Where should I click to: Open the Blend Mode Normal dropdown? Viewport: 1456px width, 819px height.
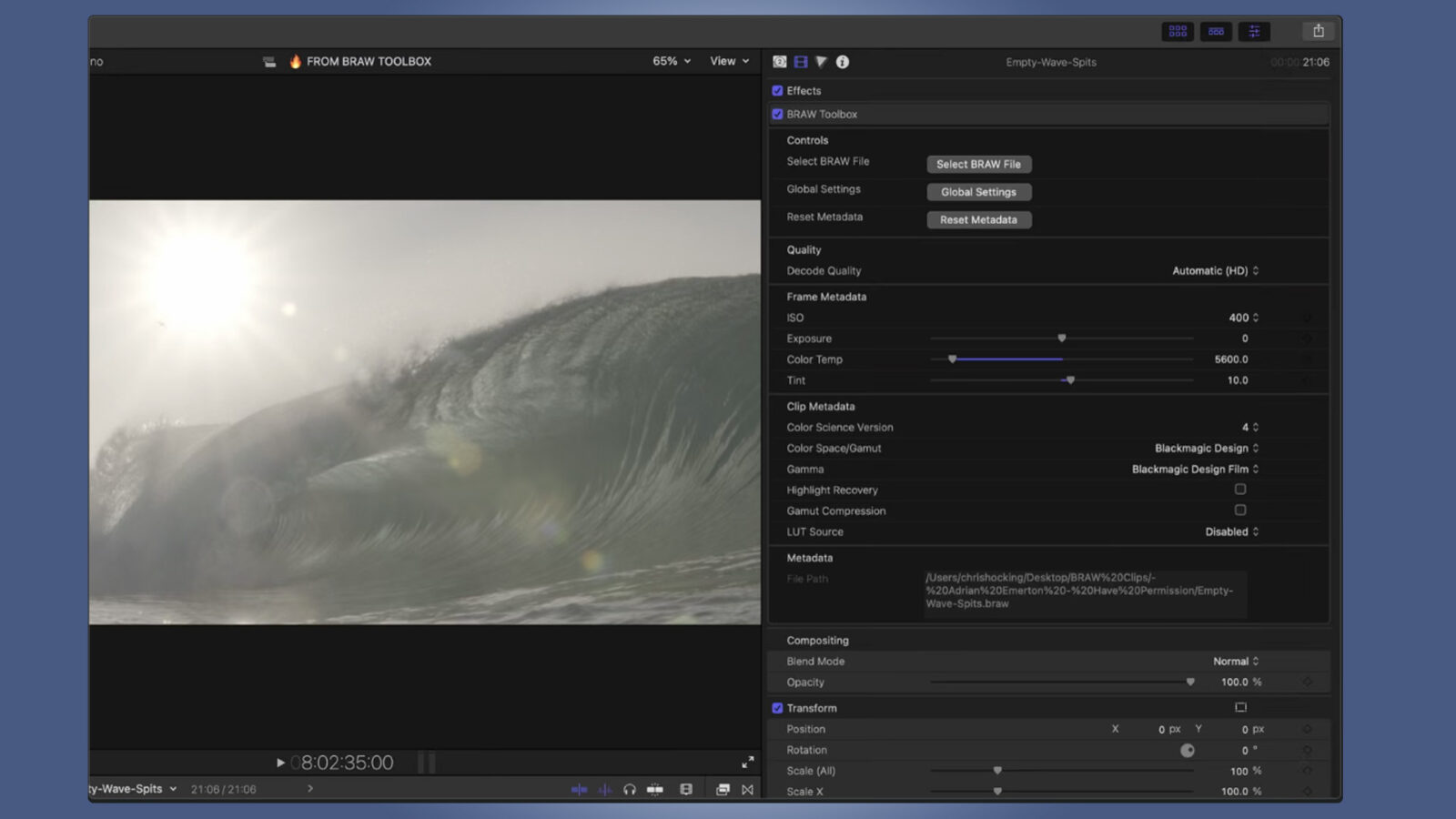1236,662
